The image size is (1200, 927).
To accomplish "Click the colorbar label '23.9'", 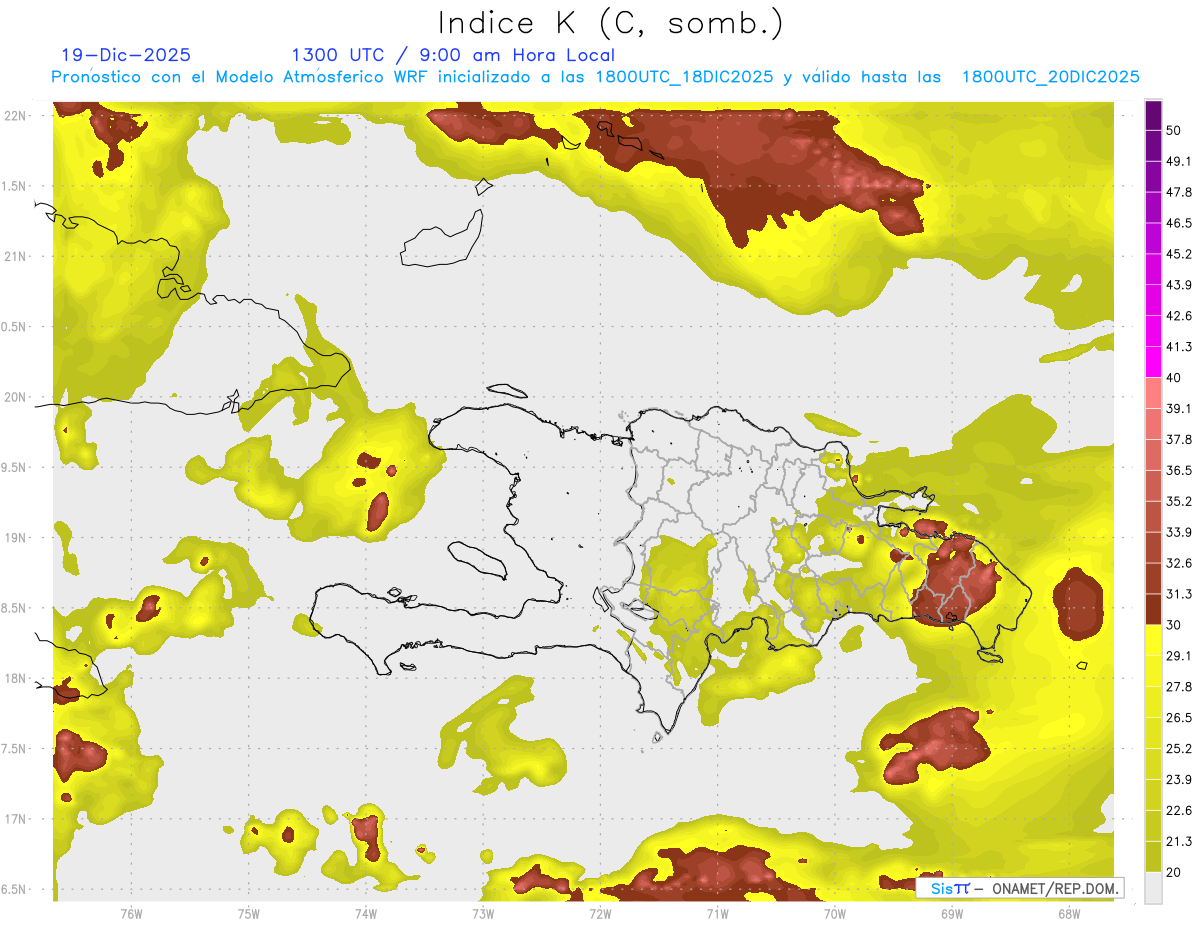I will click(x=1179, y=779).
